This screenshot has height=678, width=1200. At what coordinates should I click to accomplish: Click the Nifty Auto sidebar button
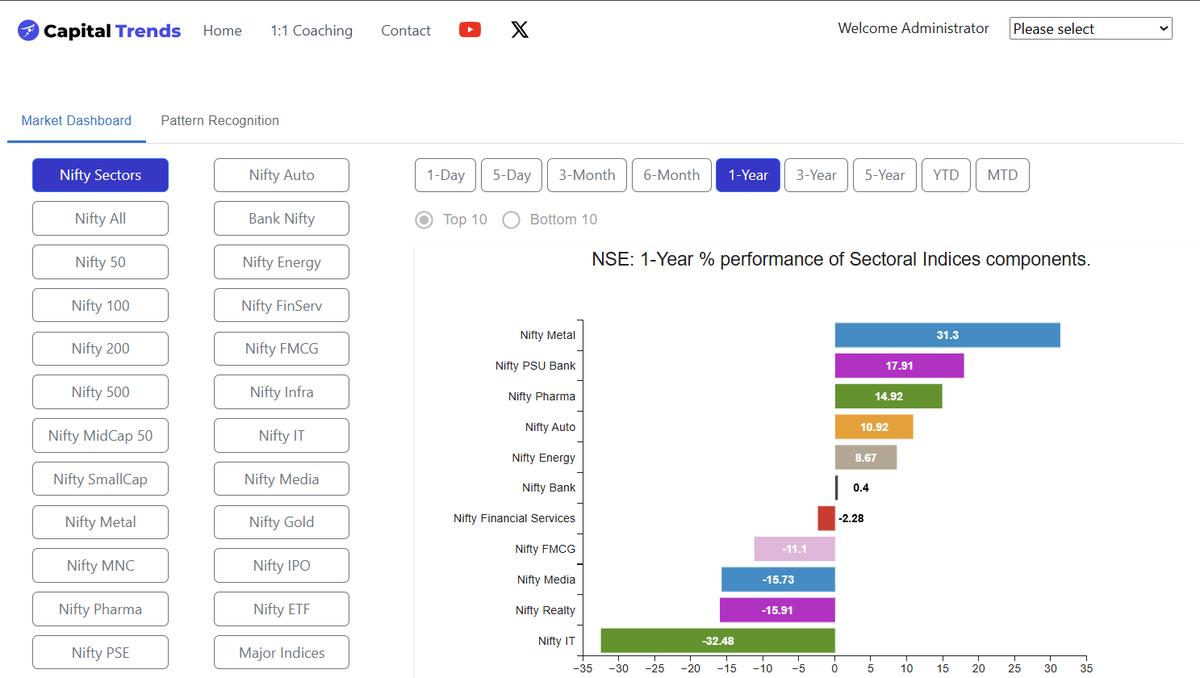point(282,175)
